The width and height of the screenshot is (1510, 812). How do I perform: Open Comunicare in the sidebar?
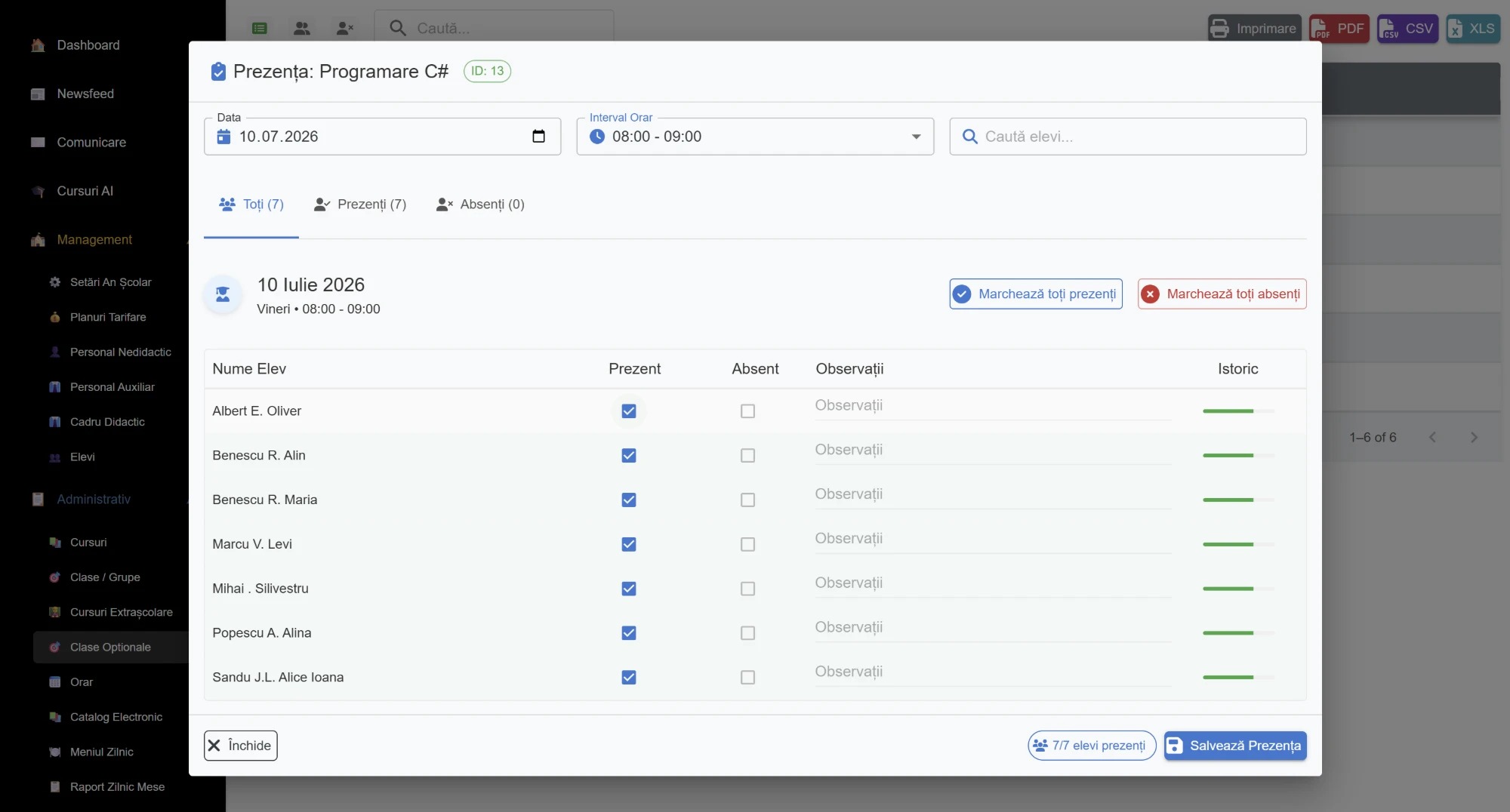point(91,142)
